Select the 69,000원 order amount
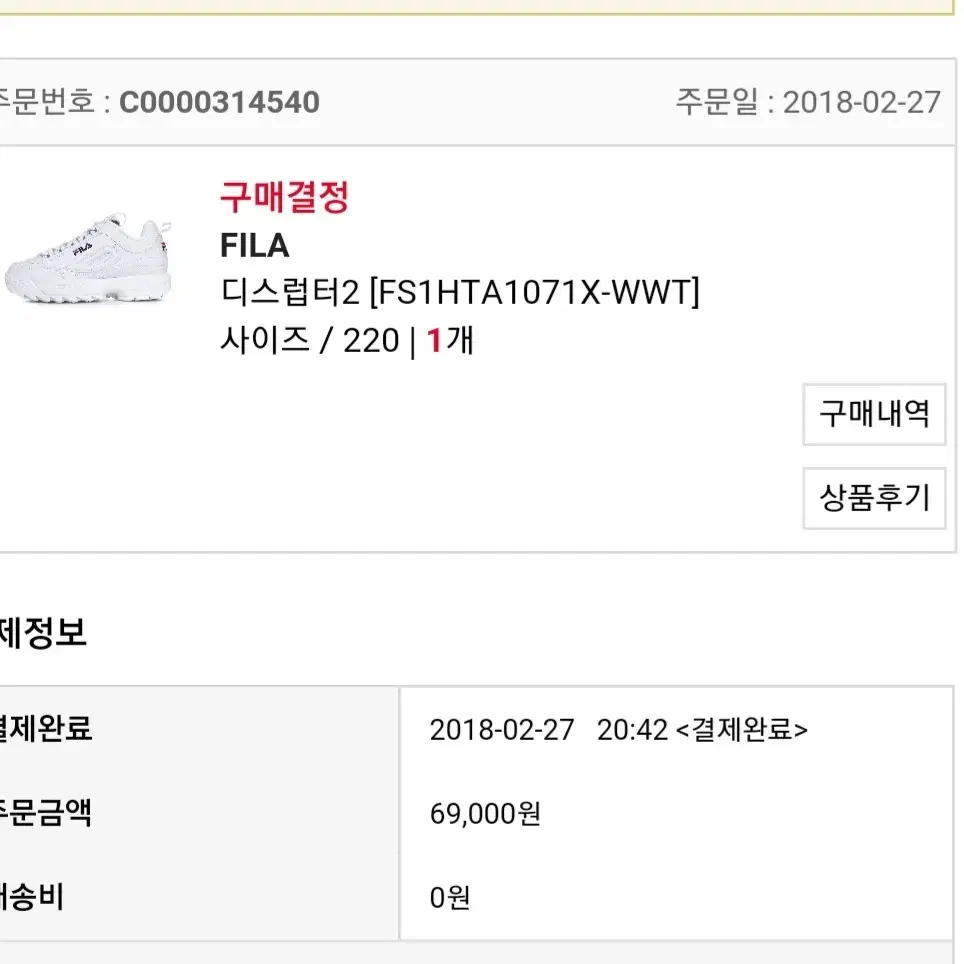The image size is (964, 964). tap(485, 813)
